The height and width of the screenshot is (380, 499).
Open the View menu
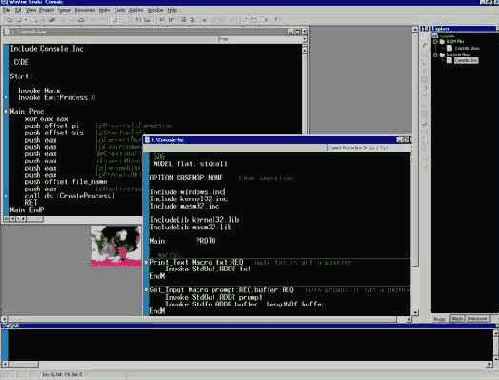click(31, 11)
